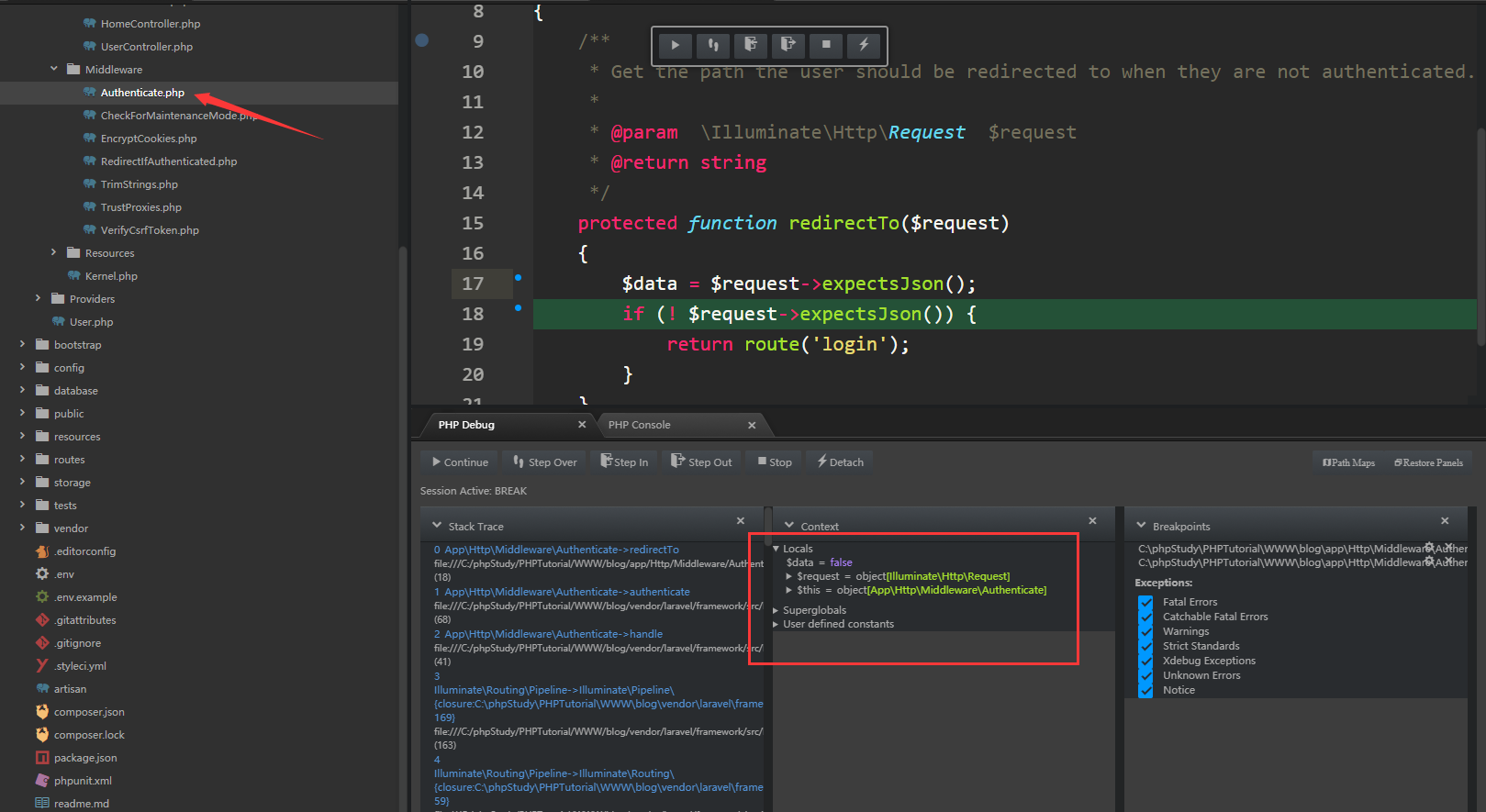Toggle the Catchable Fatal Errors checkbox

(x=1145, y=617)
